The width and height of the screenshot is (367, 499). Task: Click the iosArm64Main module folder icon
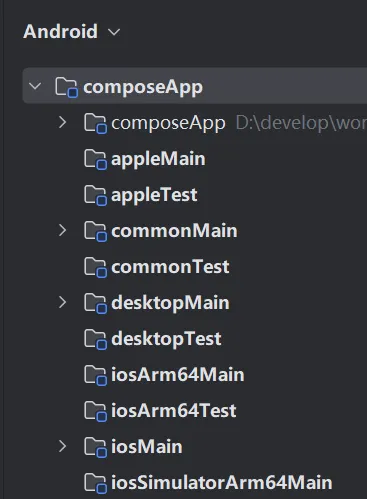click(95, 375)
